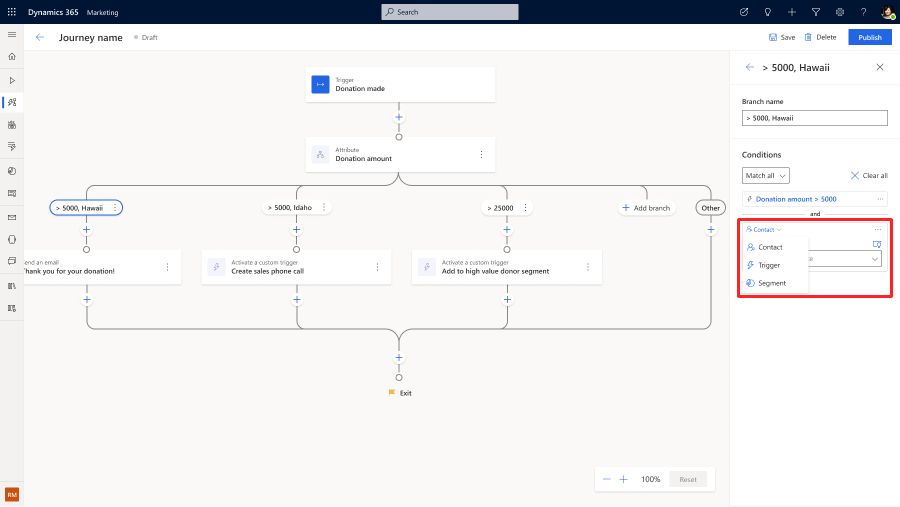This screenshot has height=507, width=900.
Task: Click the Publish button
Action: (x=869, y=37)
